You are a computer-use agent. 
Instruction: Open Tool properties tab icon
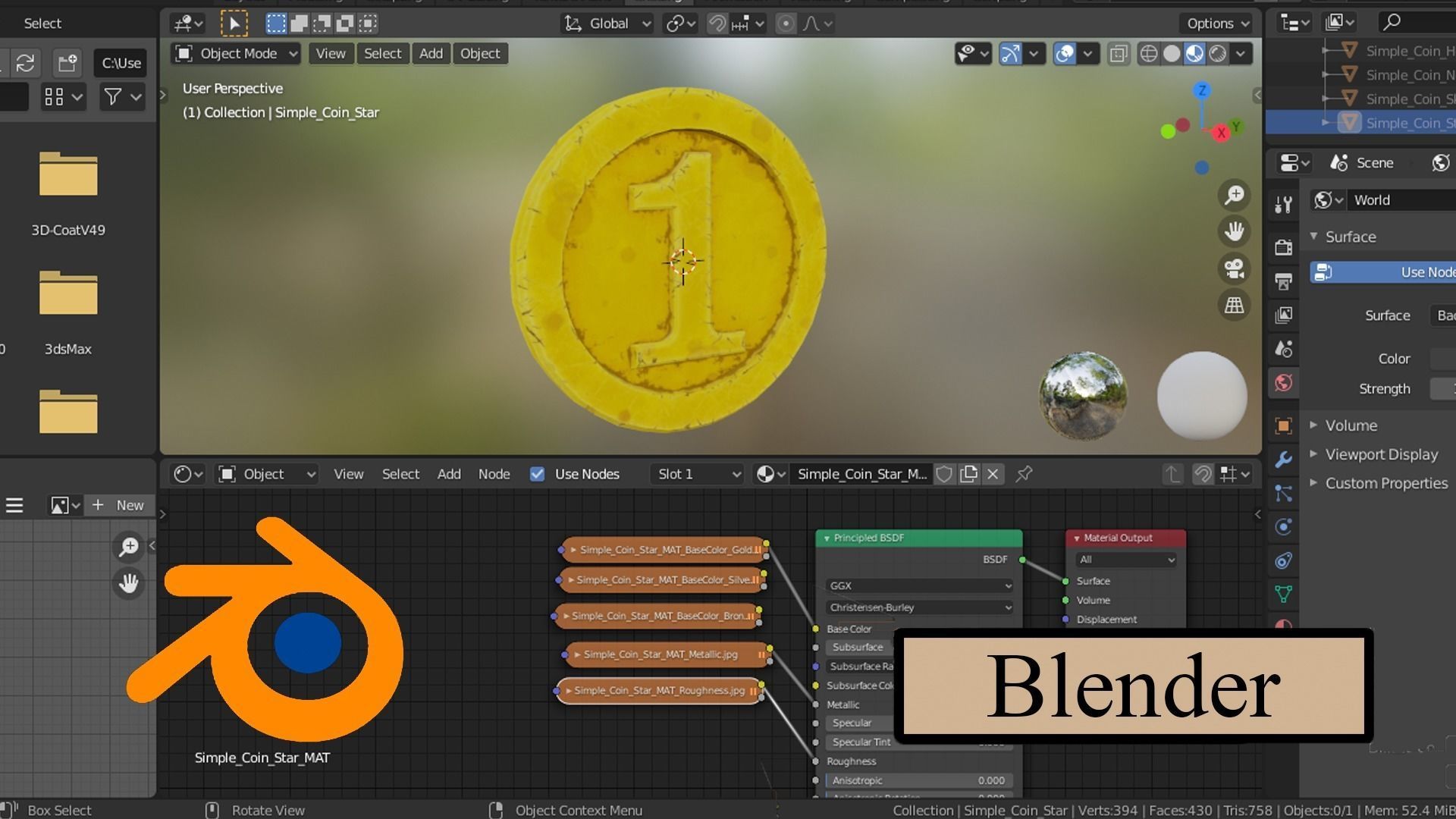point(1283,205)
